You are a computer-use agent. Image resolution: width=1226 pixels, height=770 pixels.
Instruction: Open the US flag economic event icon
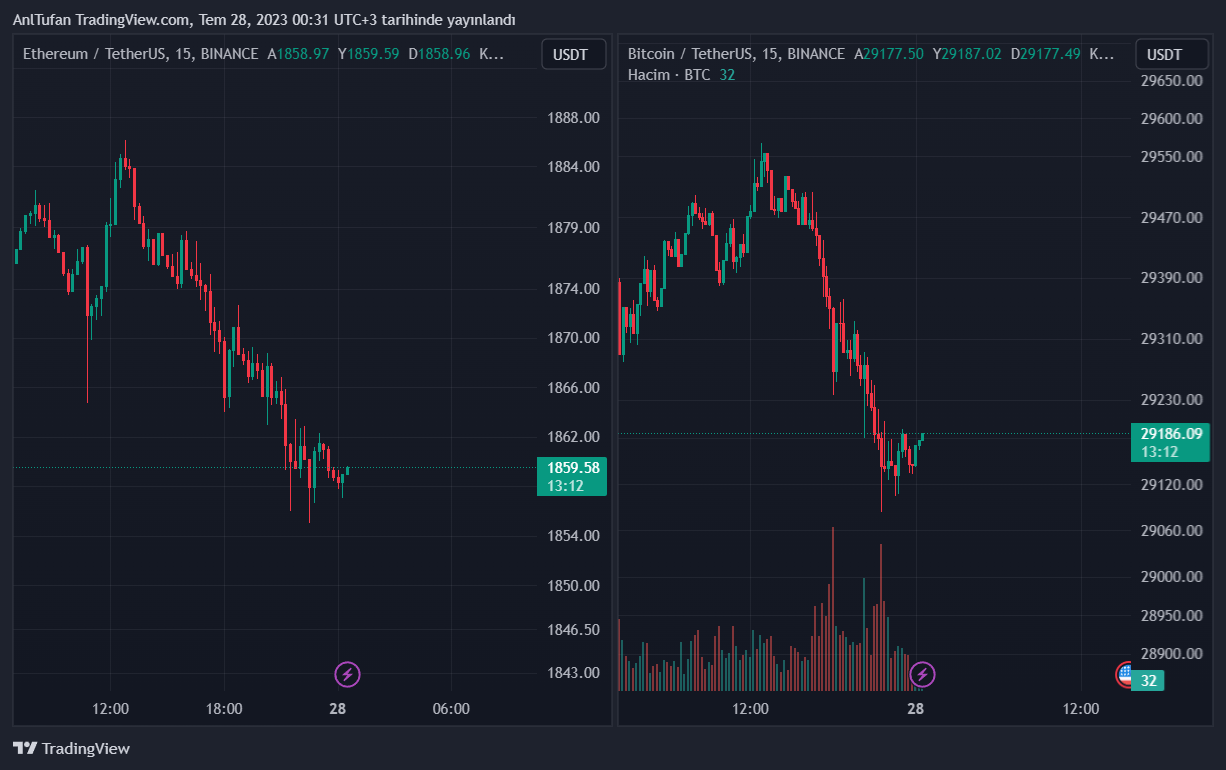tap(1126, 674)
